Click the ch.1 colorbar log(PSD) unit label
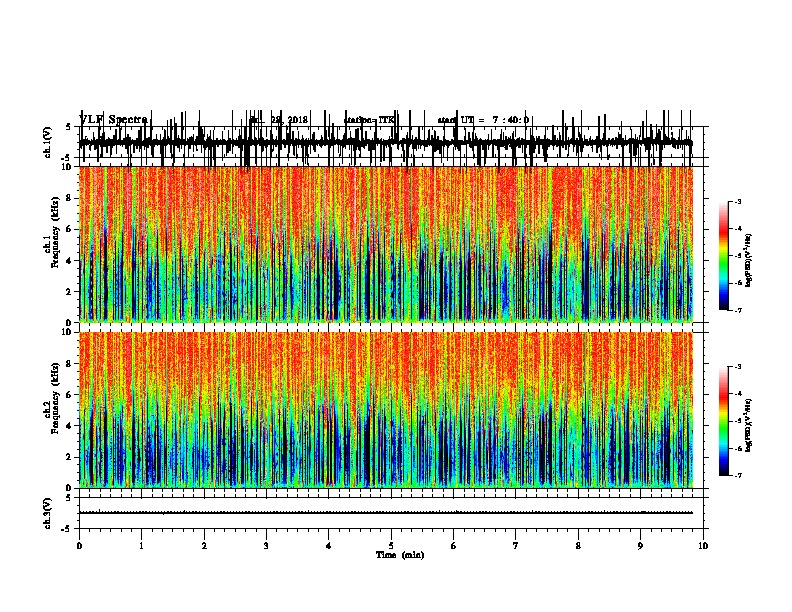This screenshot has width=792, height=612. pyautogui.click(x=749, y=260)
